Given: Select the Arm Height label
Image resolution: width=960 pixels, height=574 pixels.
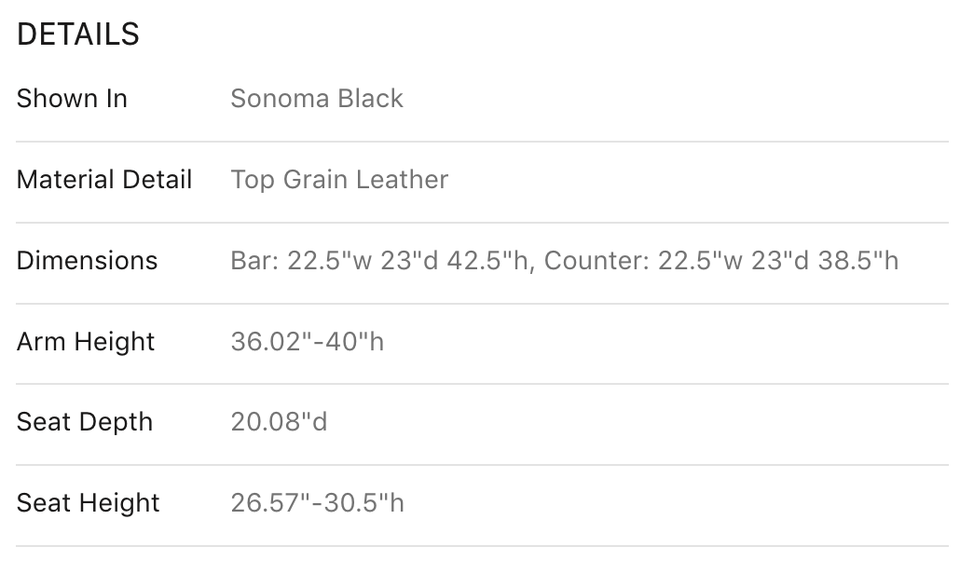Looking at the screenshot, I should 86,342.
